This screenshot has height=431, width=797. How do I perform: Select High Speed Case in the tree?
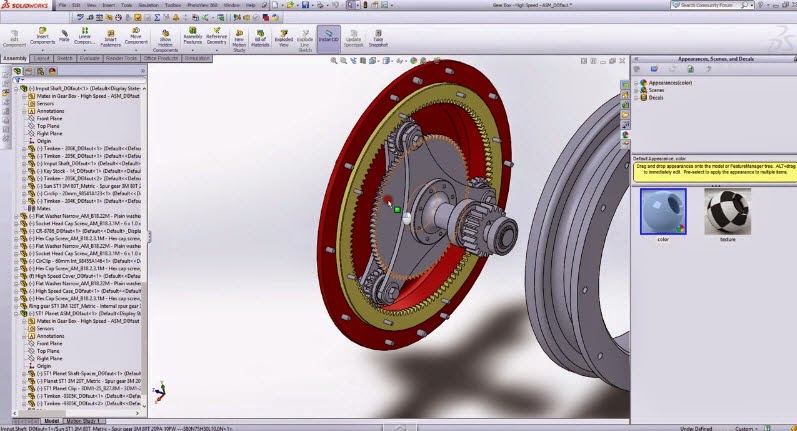[82, 291]
